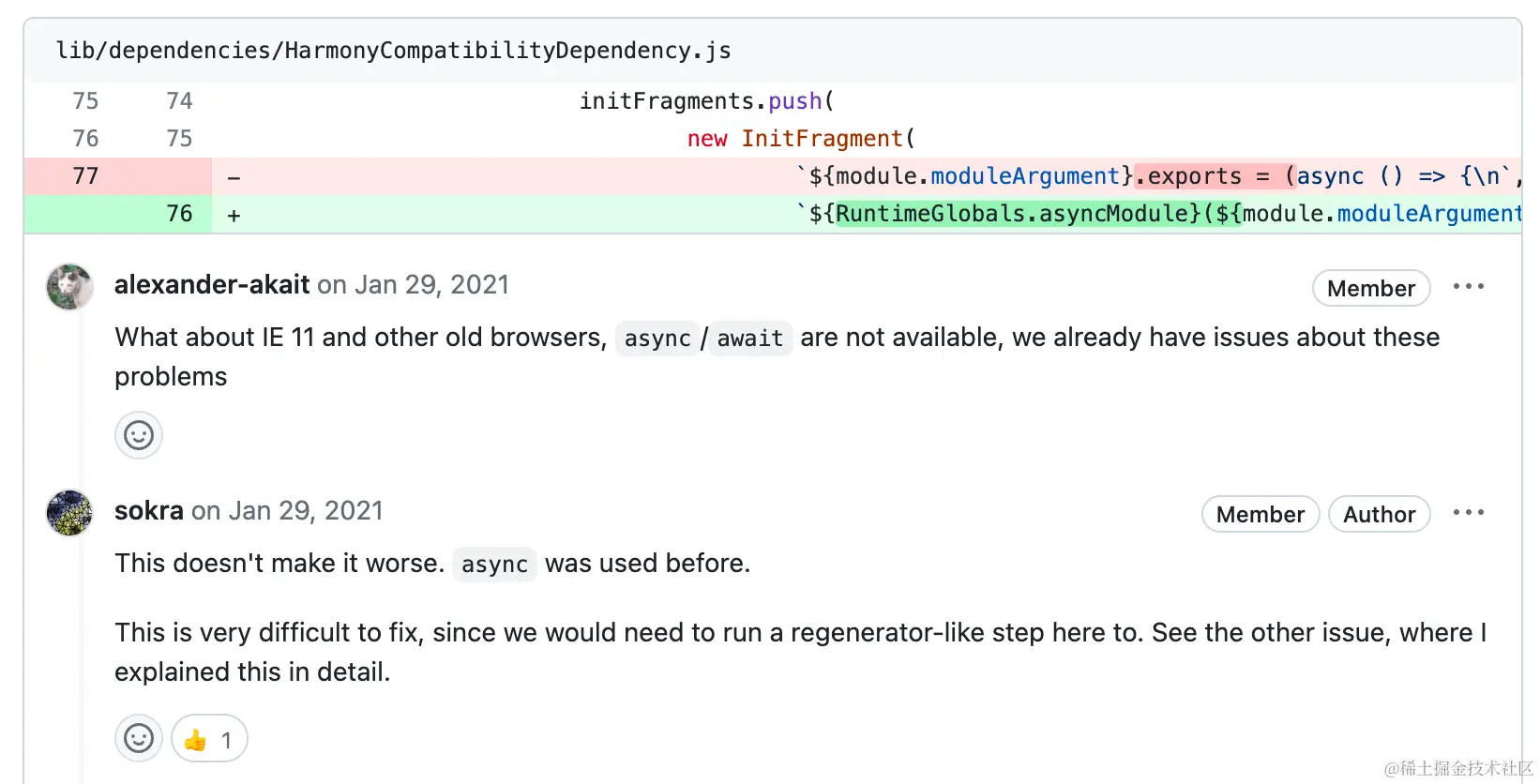Click the plus marker on added diff line

[234, 215]
